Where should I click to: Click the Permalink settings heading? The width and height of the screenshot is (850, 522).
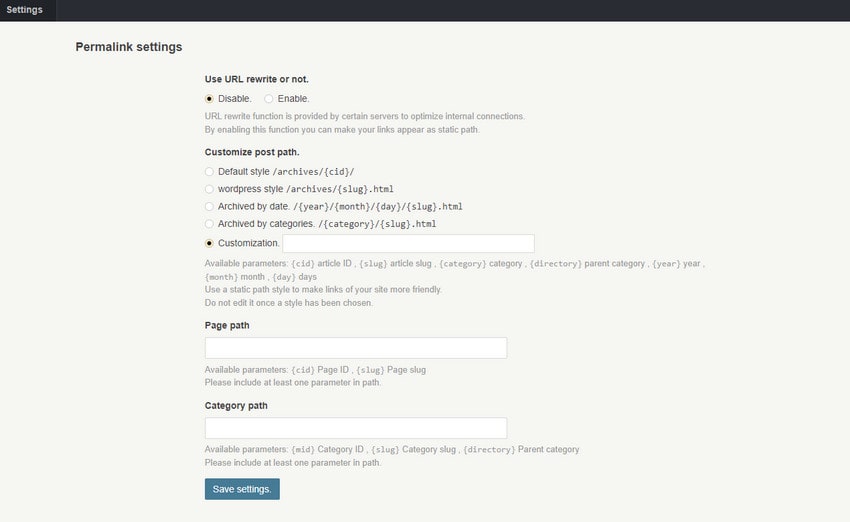point(129,47)
